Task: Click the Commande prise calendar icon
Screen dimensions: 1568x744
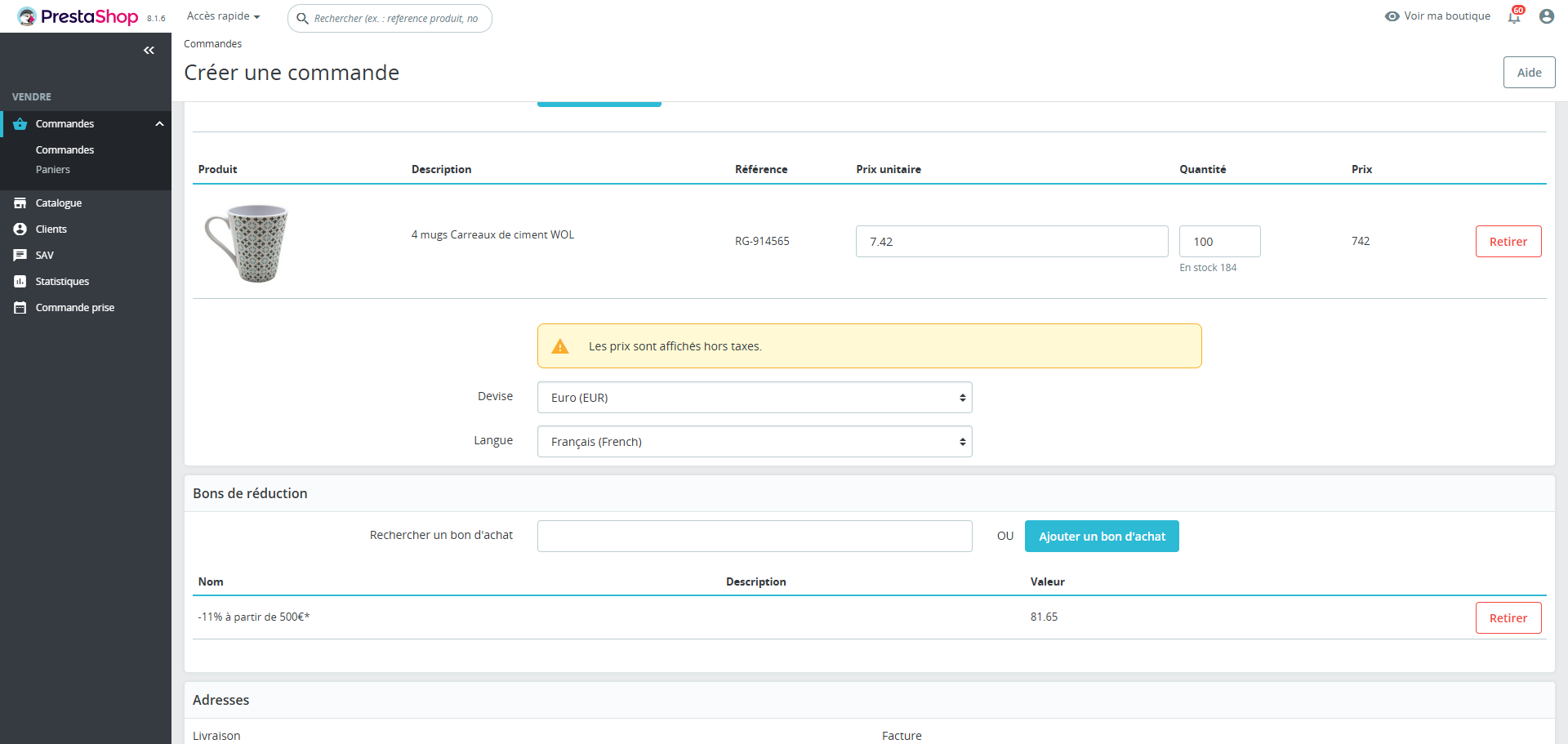Action: click(20, 308)
